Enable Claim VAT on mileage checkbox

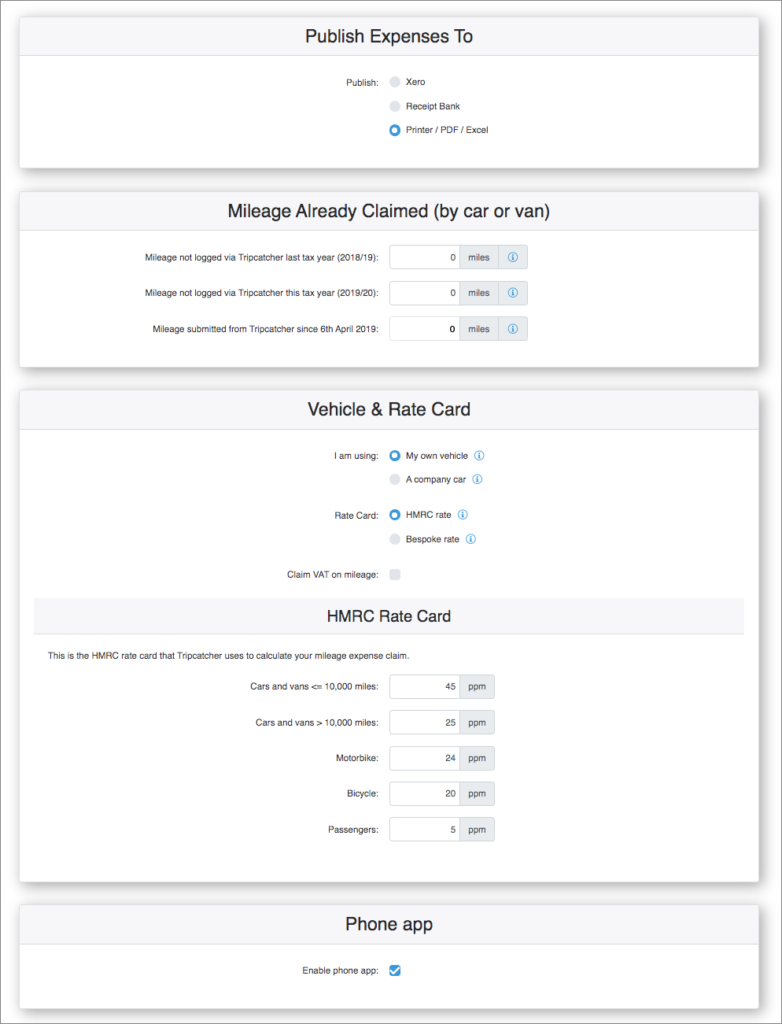pyautogui.click(x=395, y=575)
